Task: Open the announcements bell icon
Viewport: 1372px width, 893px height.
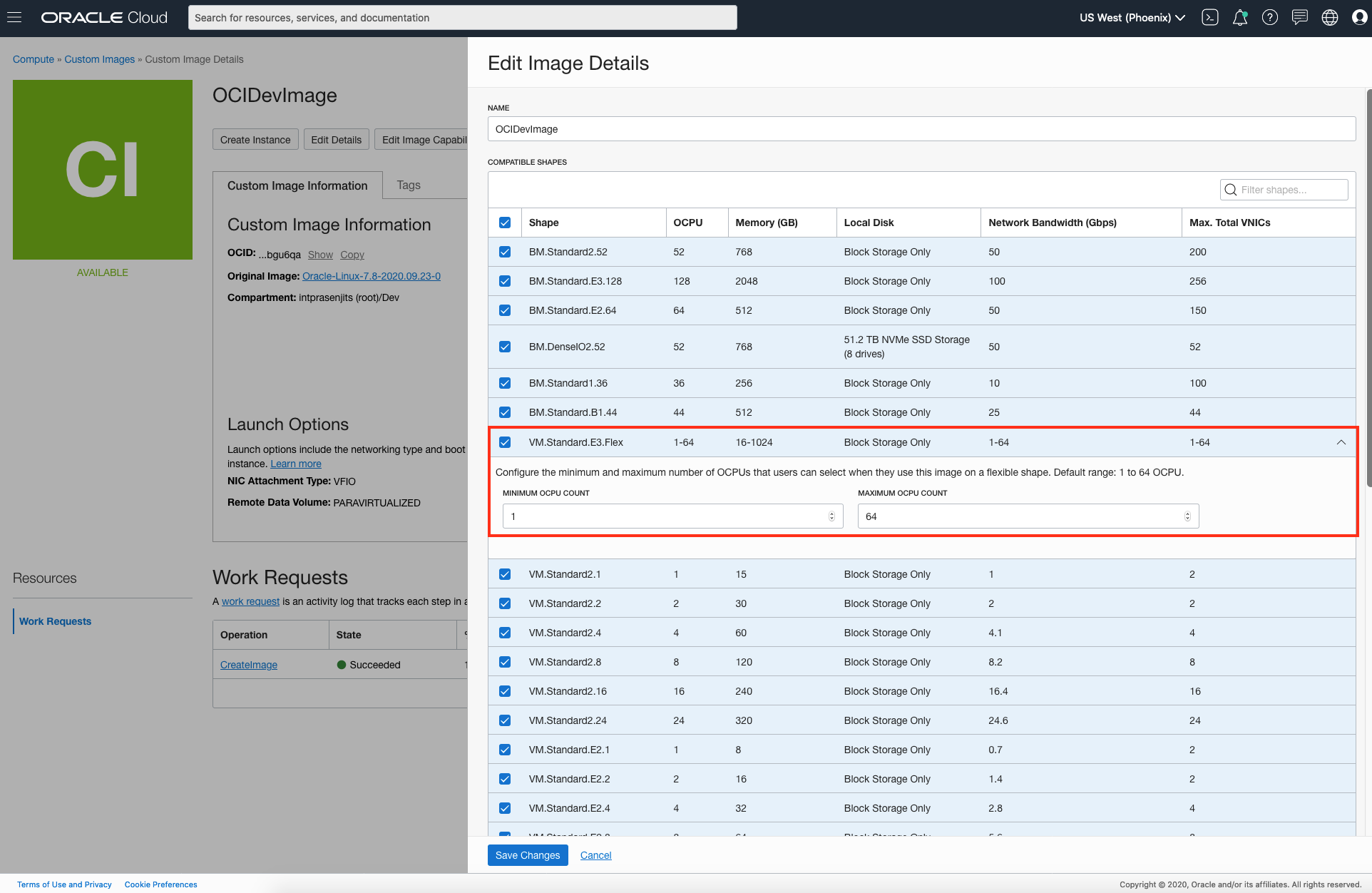Action: 1240,17
